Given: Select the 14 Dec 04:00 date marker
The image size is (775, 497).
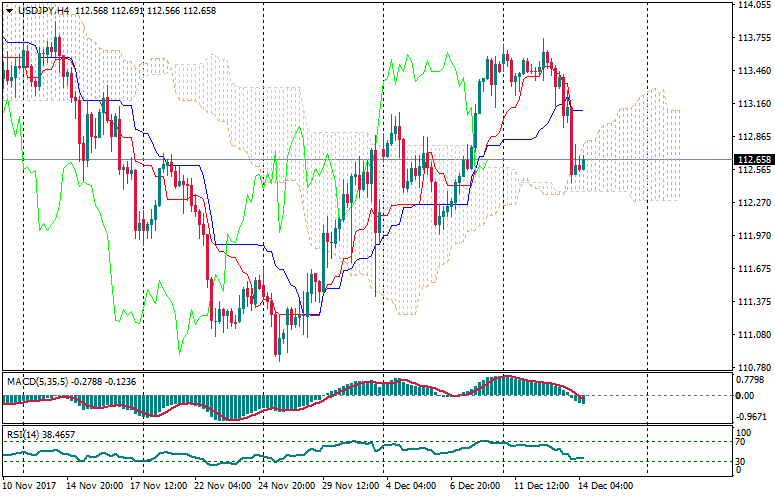Looking at the screenshot, I should pyautogui.click(x=608, y=485).
